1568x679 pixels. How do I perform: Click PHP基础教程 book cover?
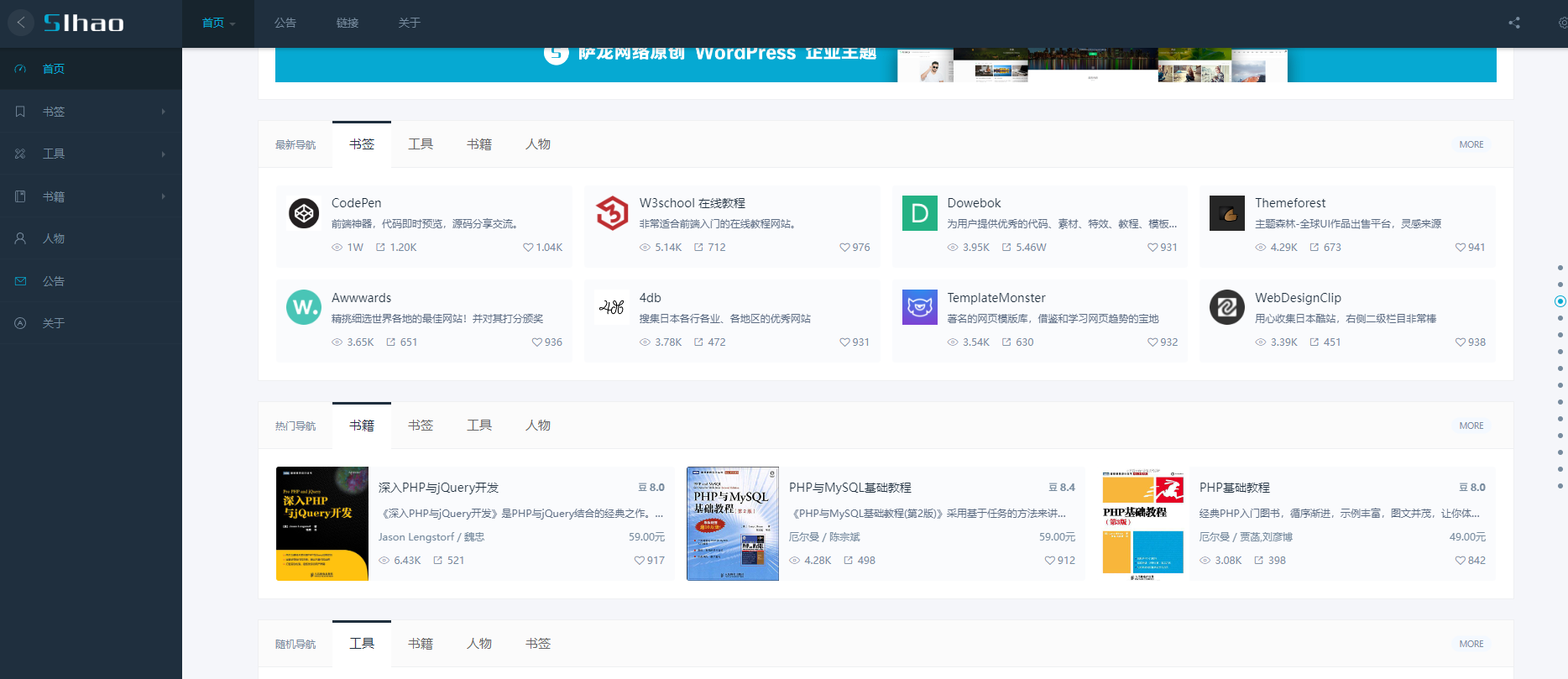[1143, 524]
